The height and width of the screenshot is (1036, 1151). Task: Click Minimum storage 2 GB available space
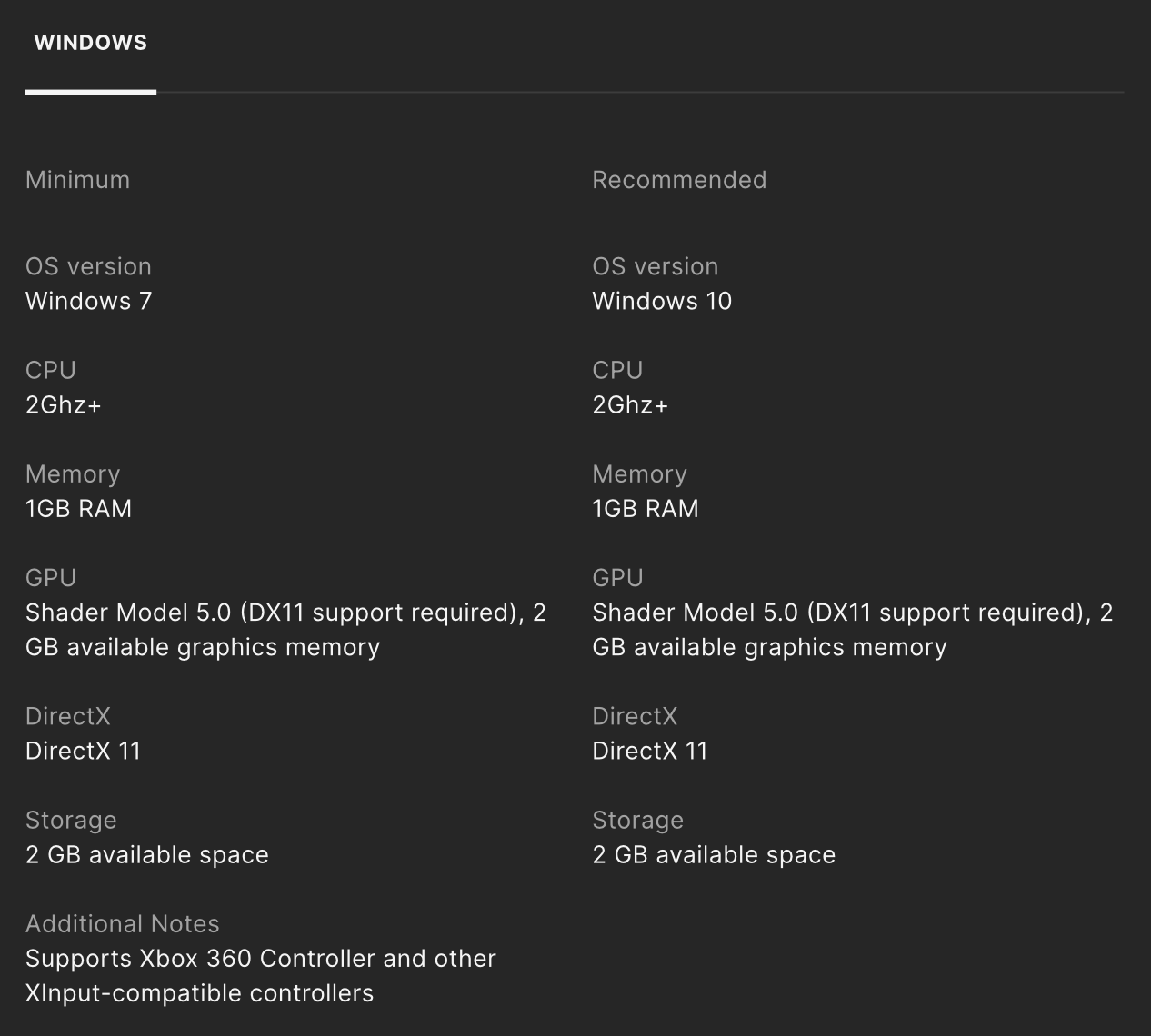pyautogui.click(x=146, y=854)
